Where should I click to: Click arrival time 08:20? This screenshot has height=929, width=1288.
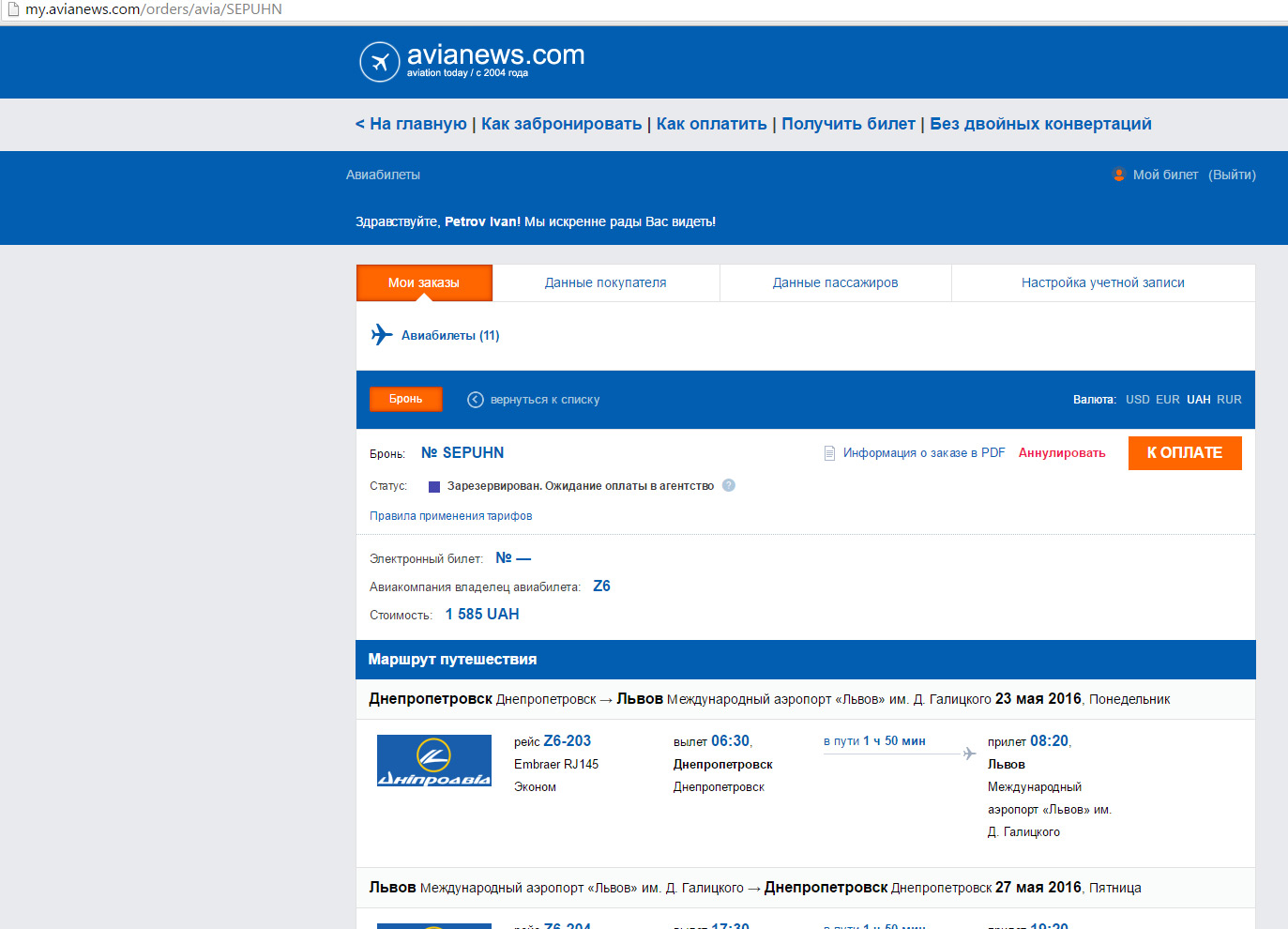1050,741
